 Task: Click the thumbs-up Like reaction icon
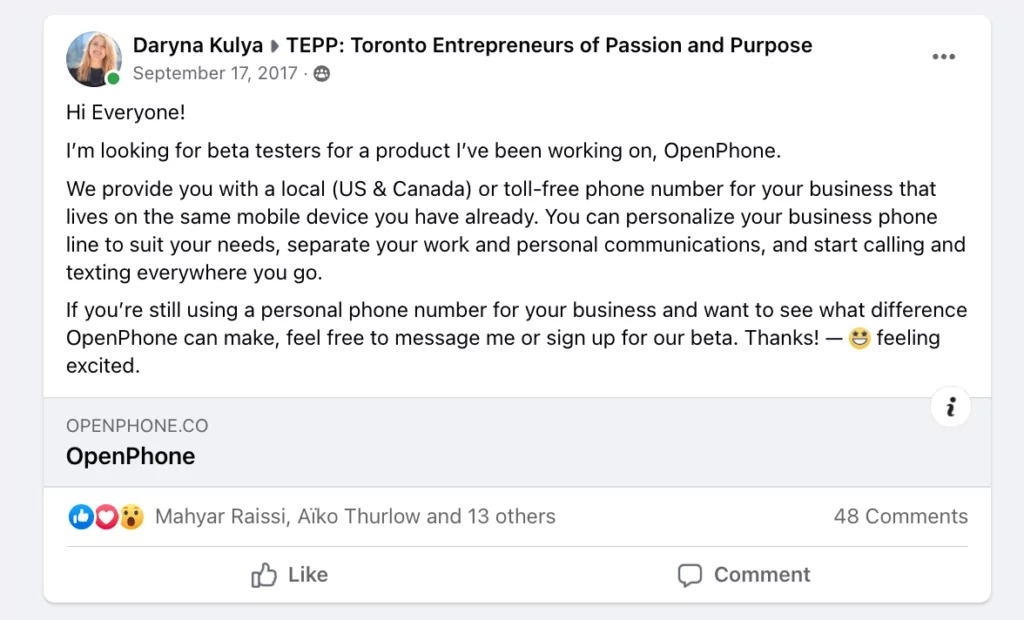[x=81, y=517]
